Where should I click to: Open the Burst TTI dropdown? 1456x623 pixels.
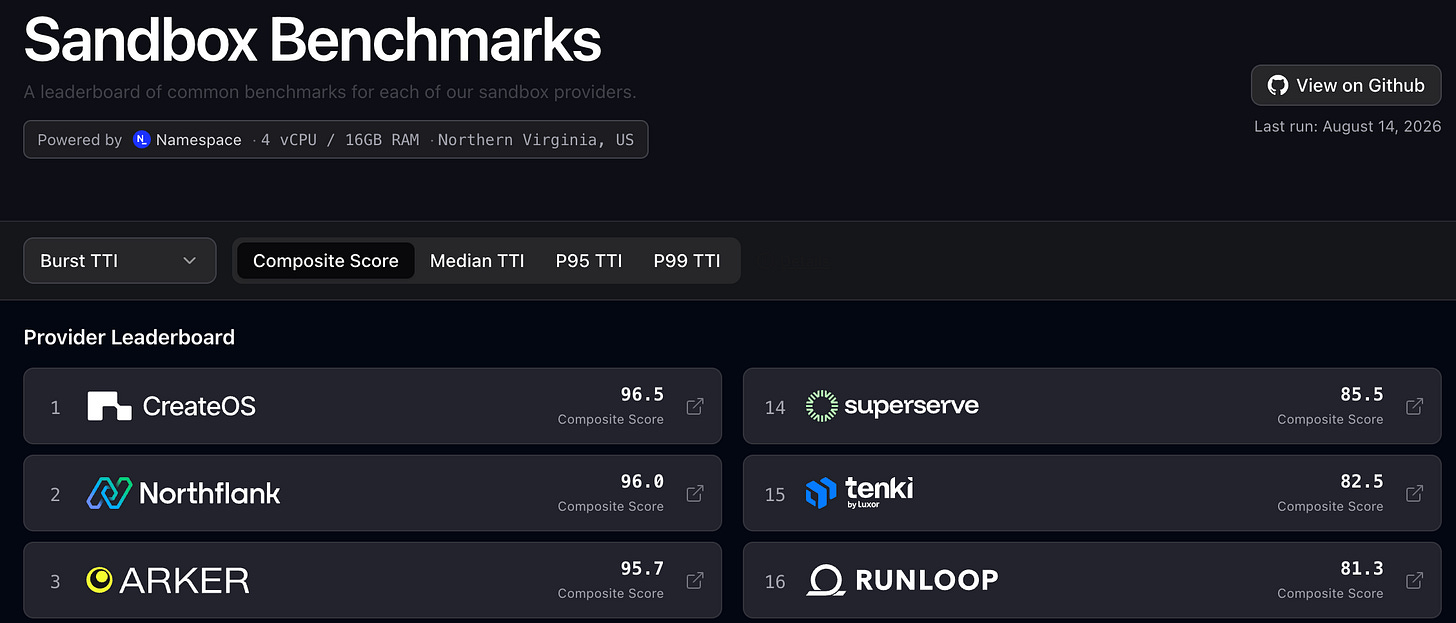(x=120, y=261)
